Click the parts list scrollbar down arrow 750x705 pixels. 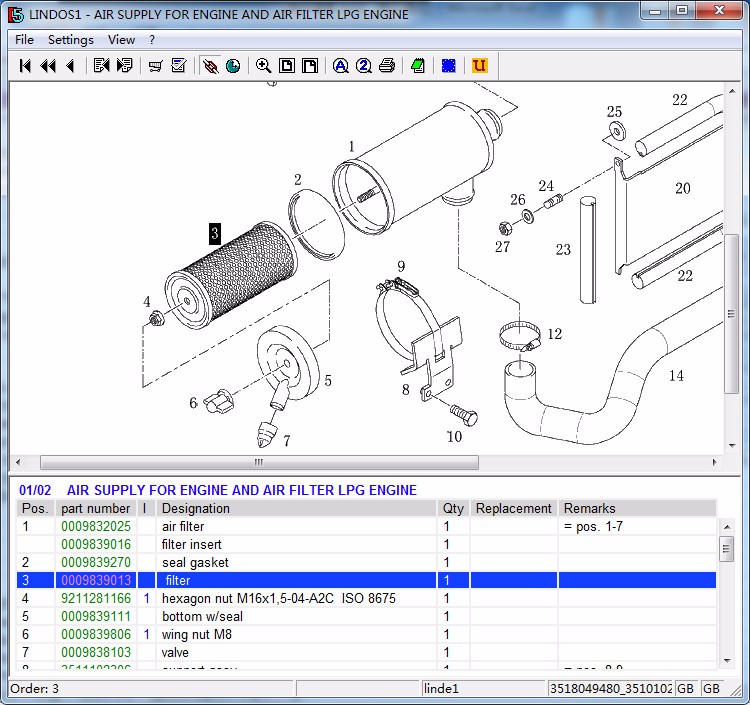pos(727,661)
